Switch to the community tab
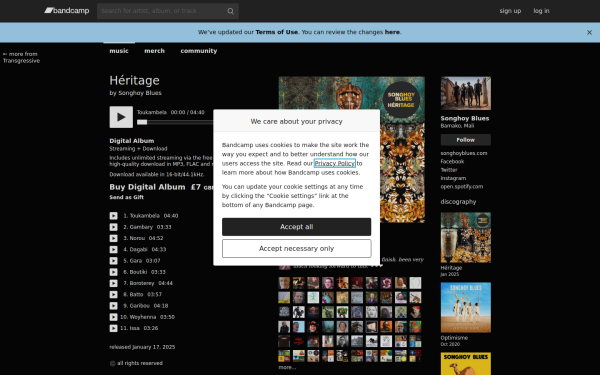Screen dimensions: 600x375 pos(199,51)
